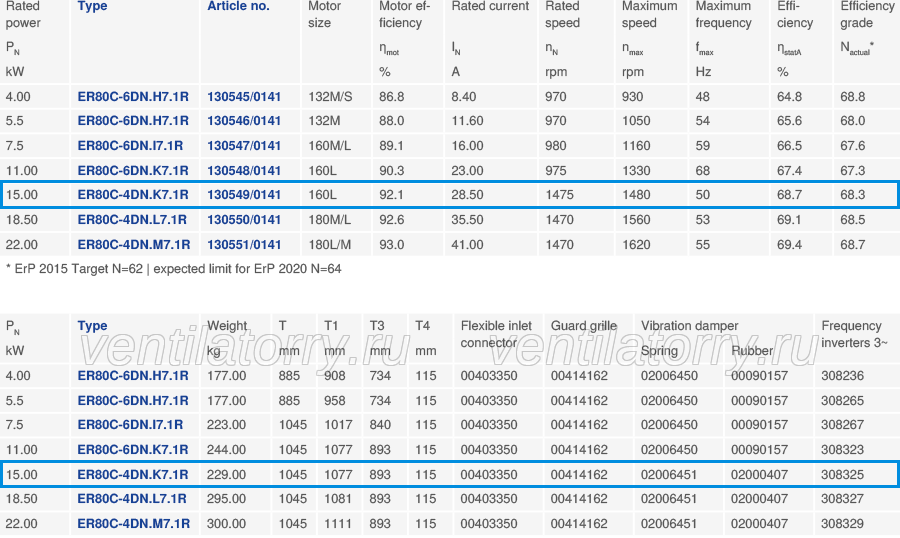Image resolution: width=900 pixels, height=538 pixels.
Task: Select frequency inverter number 308323
Action: click(842, 450)
